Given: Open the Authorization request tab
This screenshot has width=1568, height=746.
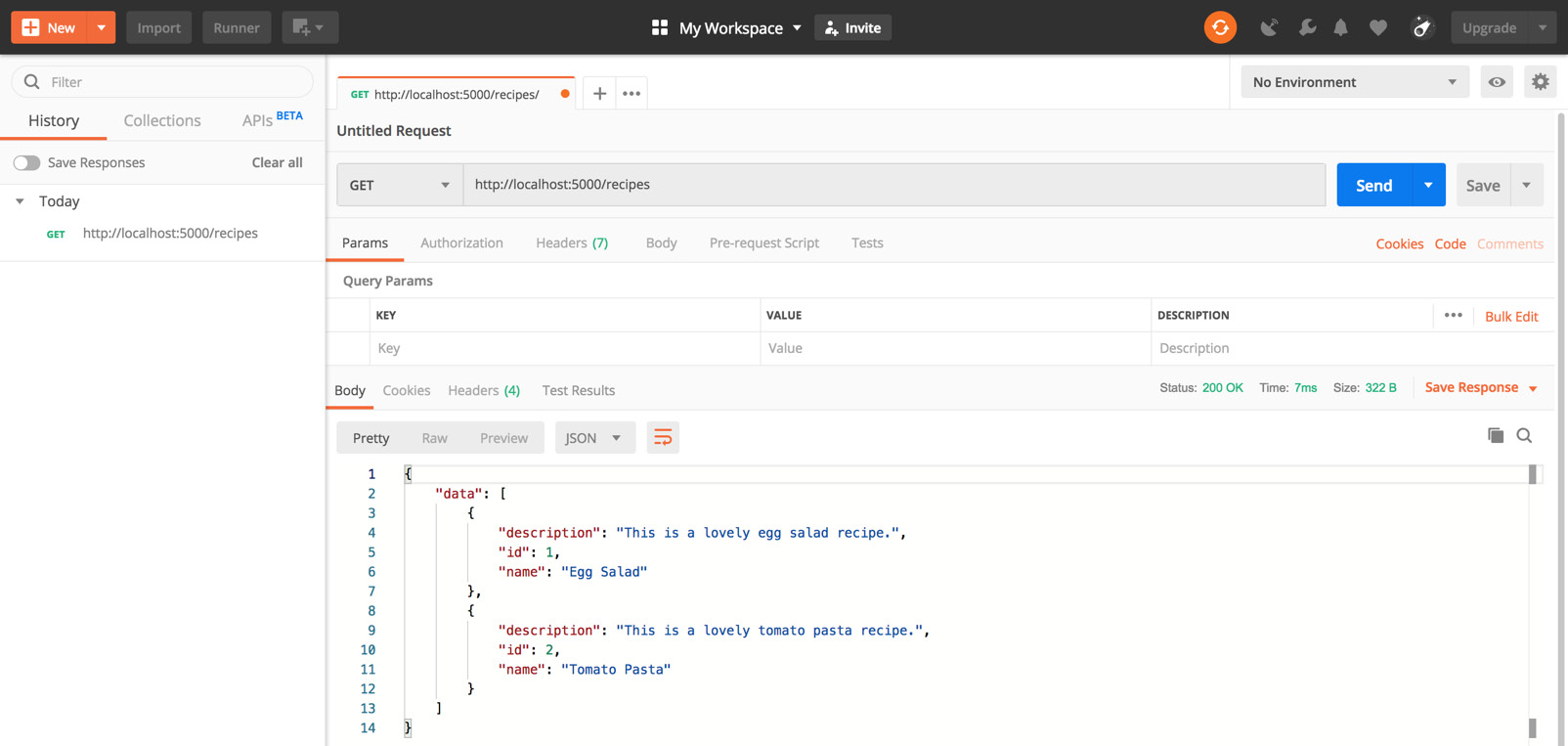Looking at the screenshot, I should [461, 242].
